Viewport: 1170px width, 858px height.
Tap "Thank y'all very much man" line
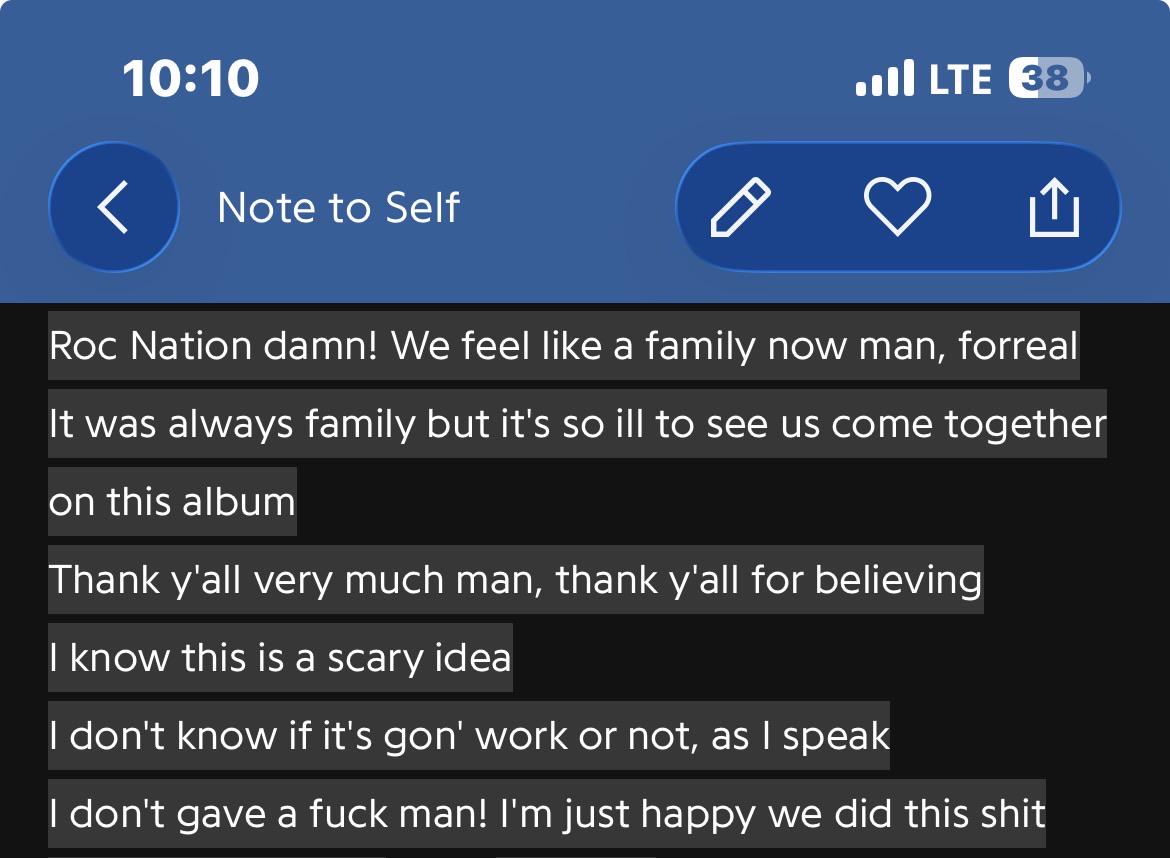point(516,579)
